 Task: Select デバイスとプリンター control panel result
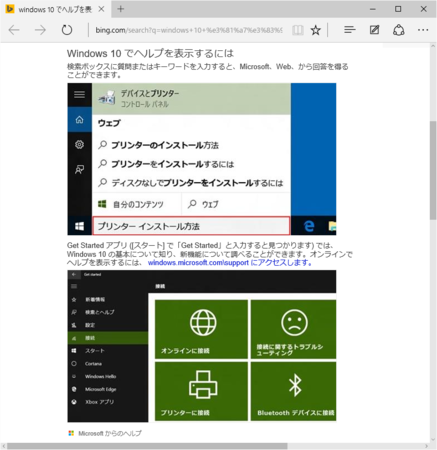(x=191, y=99)
